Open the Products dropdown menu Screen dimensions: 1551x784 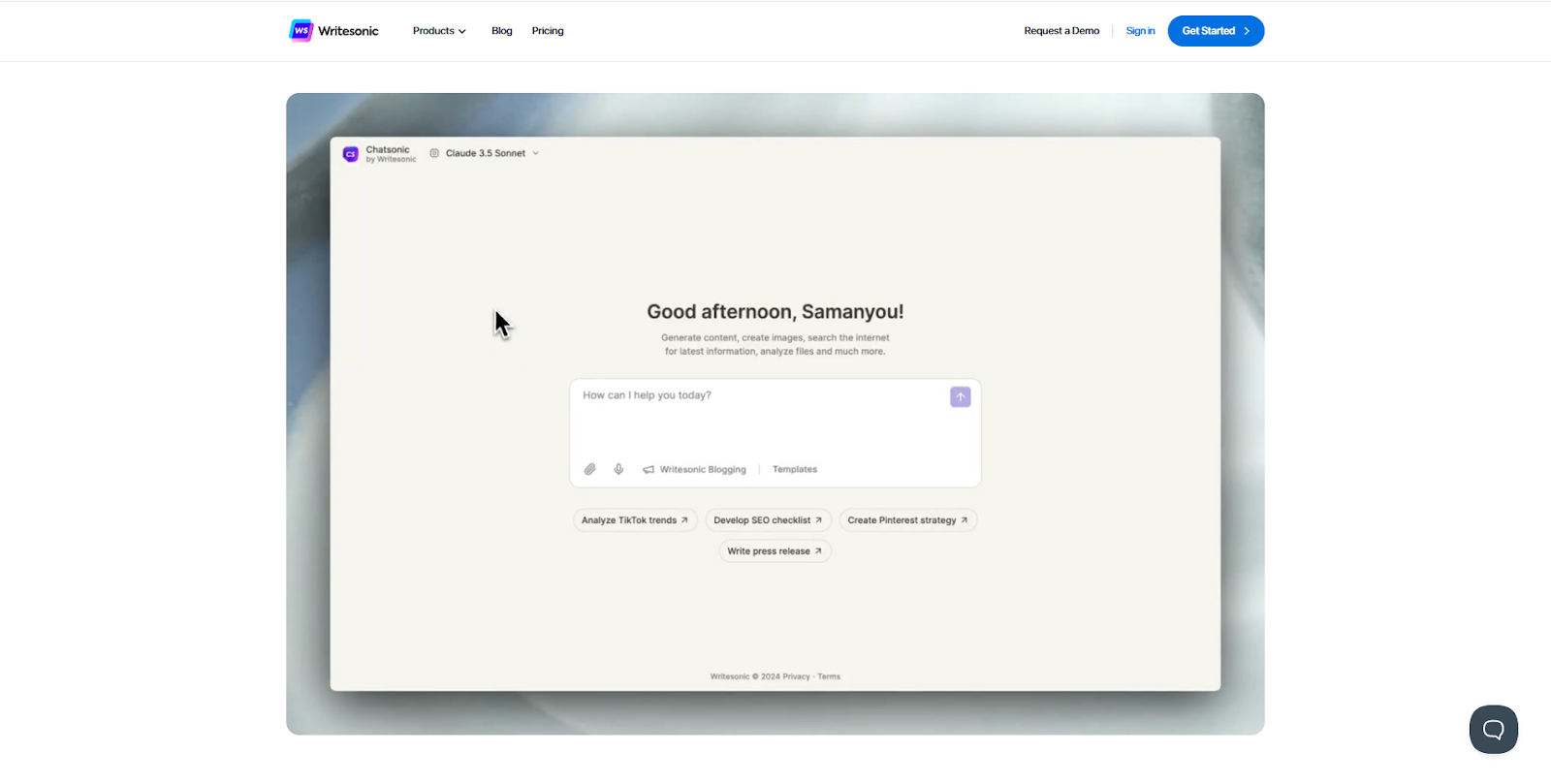(439, 31)
